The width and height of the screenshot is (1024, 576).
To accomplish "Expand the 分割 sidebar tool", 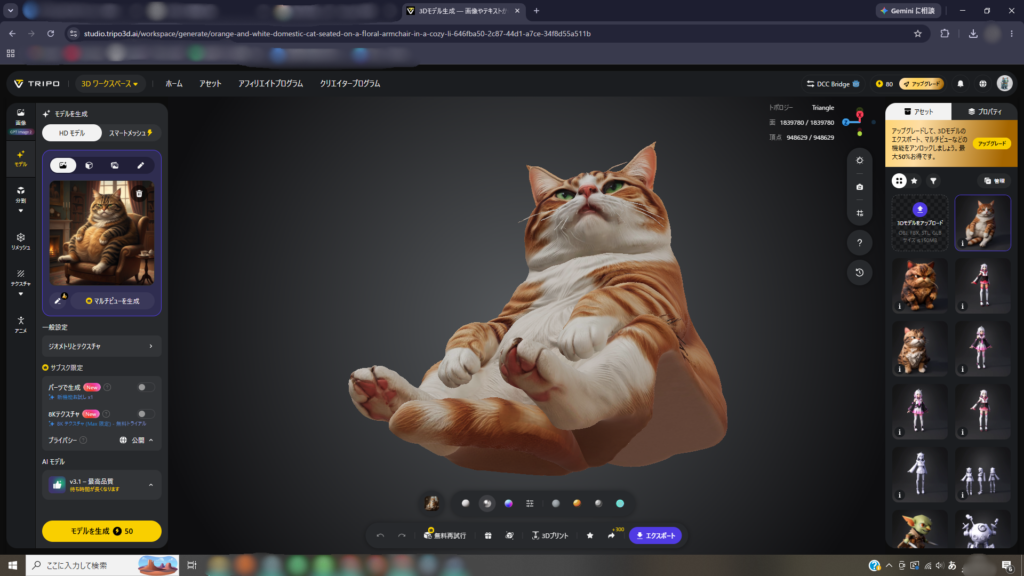I will click(20, 199).
